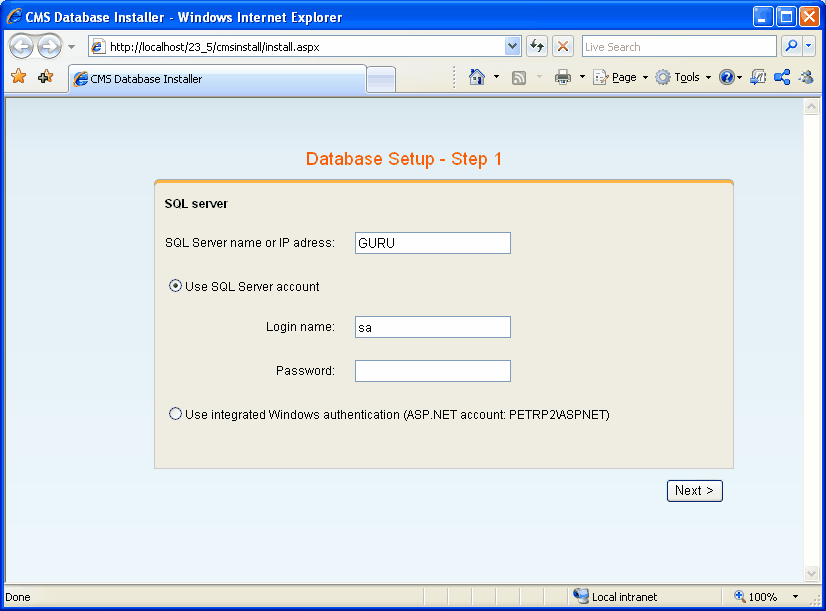Open the Page menu
This screenshot has height=611, width=826.
click(620, 77)
